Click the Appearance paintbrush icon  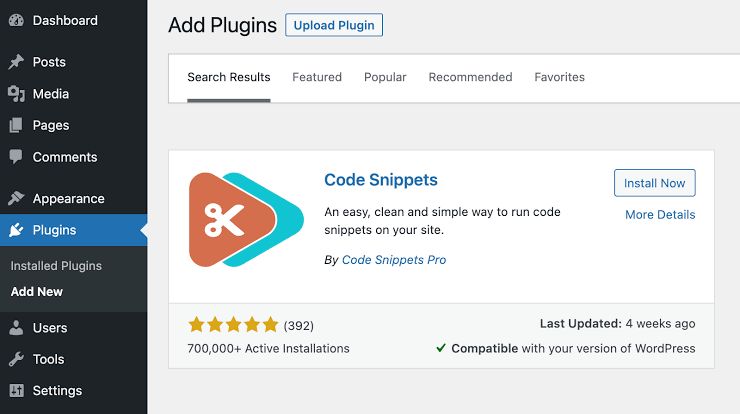coord(16,198)
